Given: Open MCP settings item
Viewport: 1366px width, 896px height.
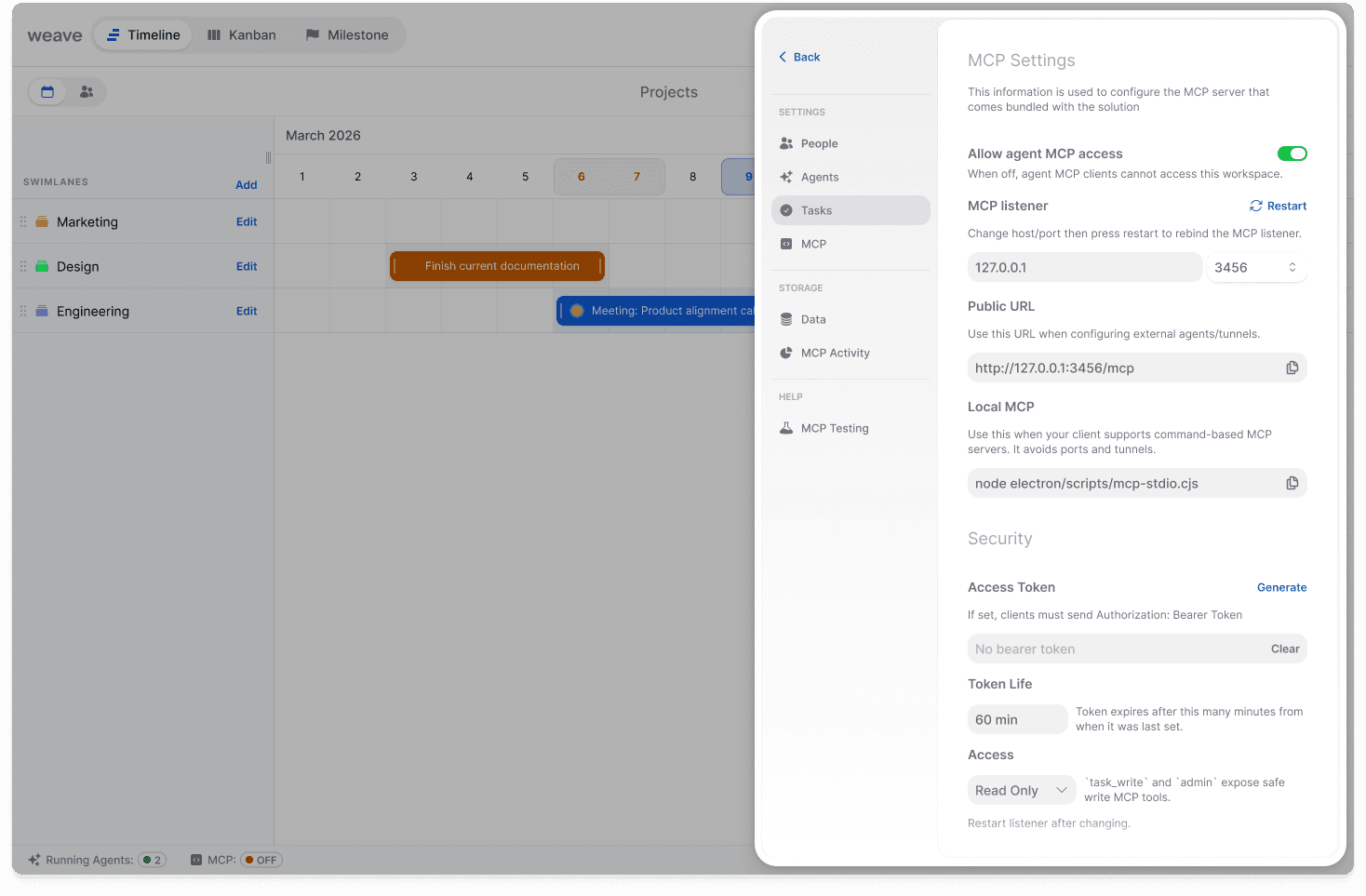Looking at the screenshot, I should click(850, 244).
